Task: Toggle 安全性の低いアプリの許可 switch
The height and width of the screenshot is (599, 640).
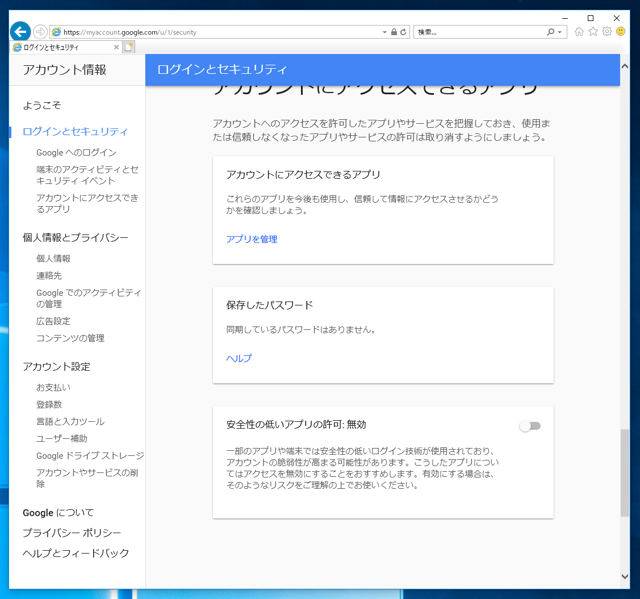Action: pos(530,426)
